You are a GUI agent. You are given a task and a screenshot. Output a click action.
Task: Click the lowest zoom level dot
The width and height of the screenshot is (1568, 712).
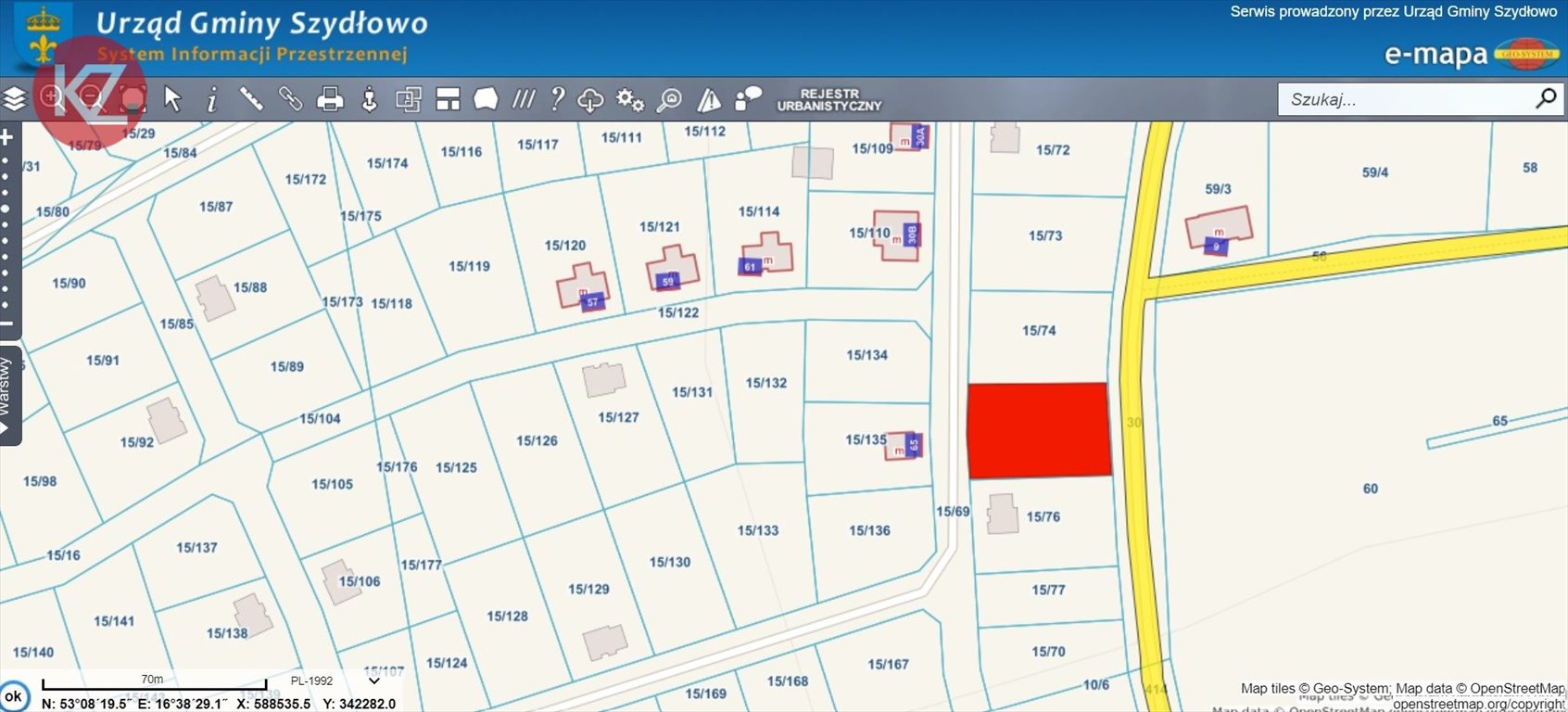pyautogui.click(x=6, y=304)
